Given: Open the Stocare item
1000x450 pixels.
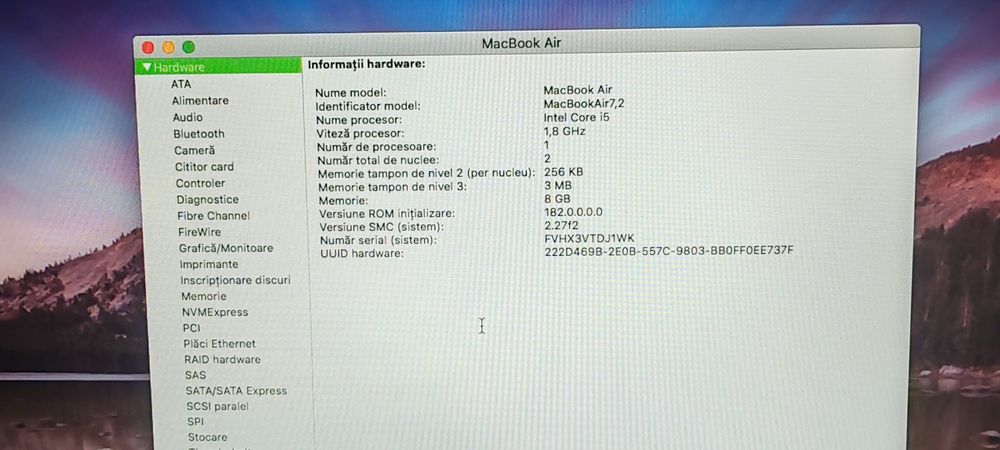Looking at the screenshot, I should pos(207,437).
